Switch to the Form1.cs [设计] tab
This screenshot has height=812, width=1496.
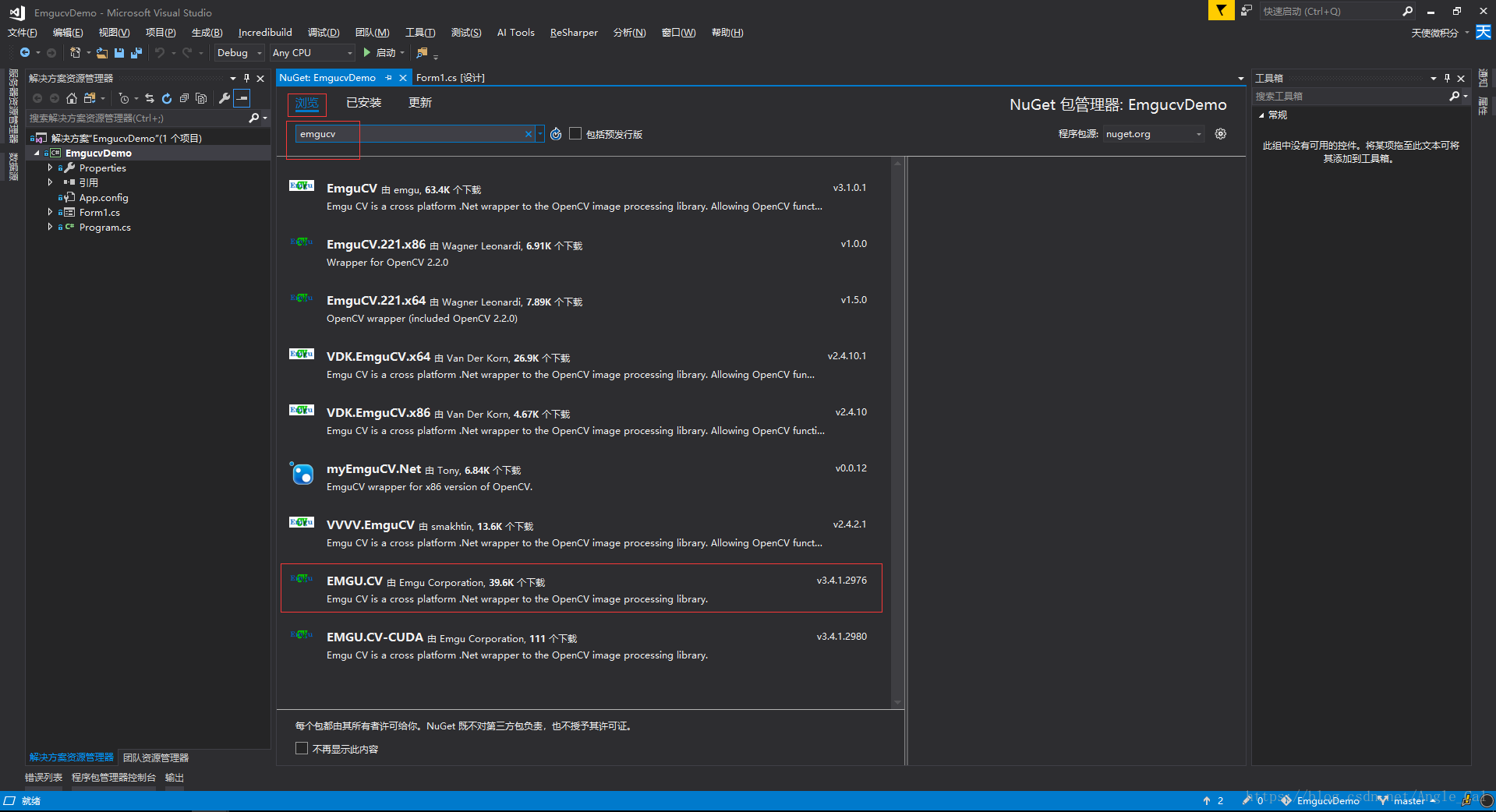click(x=451, y=78)
